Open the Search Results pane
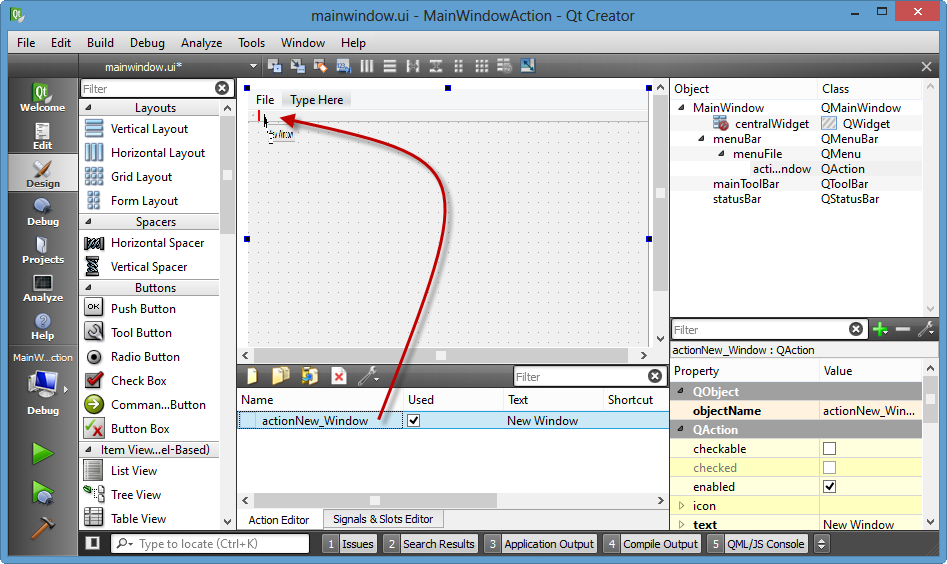 pos(430,543)
